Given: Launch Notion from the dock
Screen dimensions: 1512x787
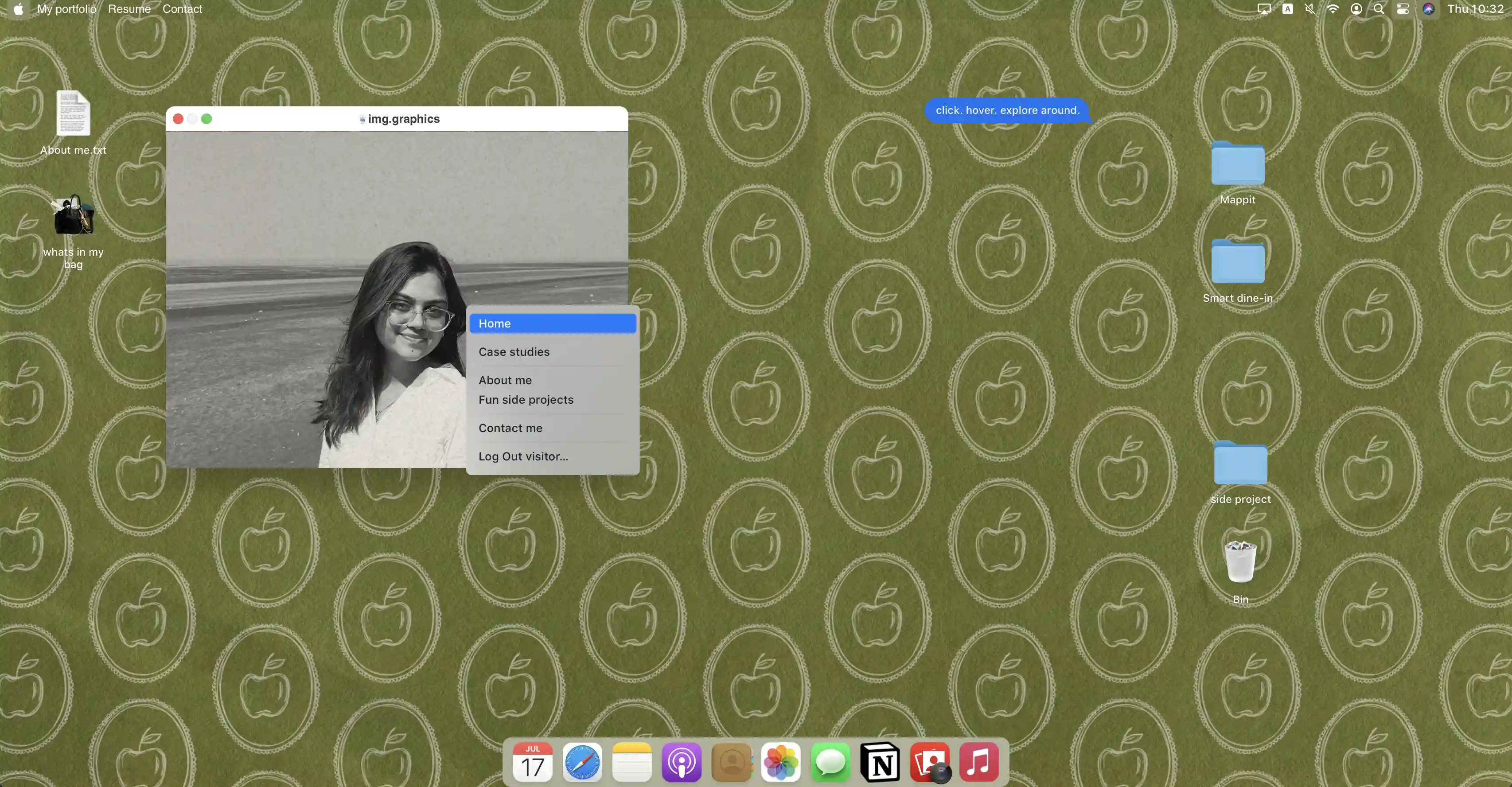Looking at the screenshot, I should click(880, 762).
